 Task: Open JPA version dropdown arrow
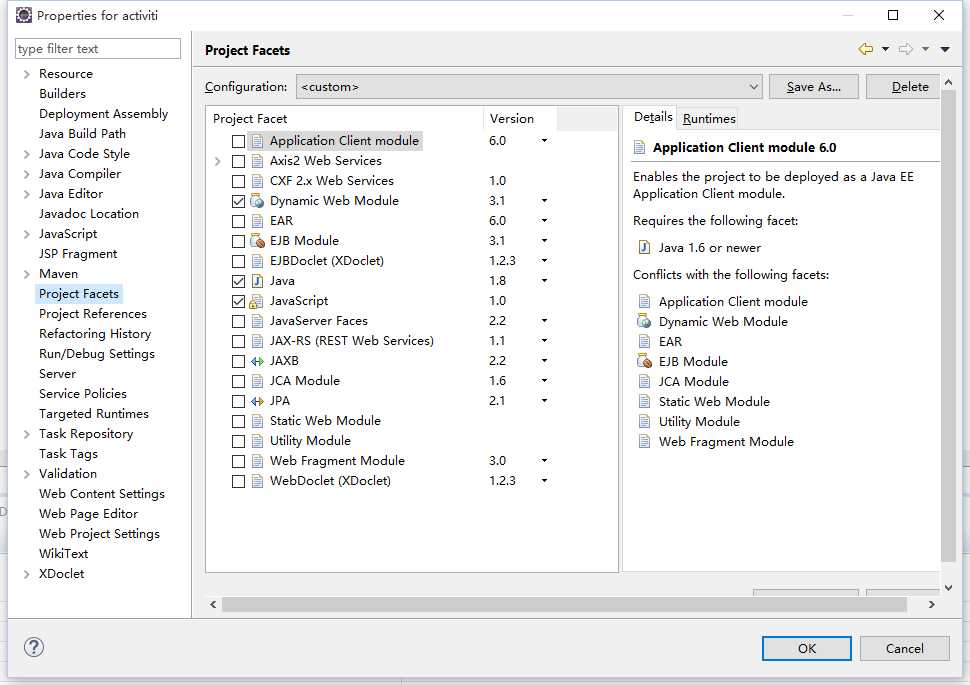tap(544, 400)
